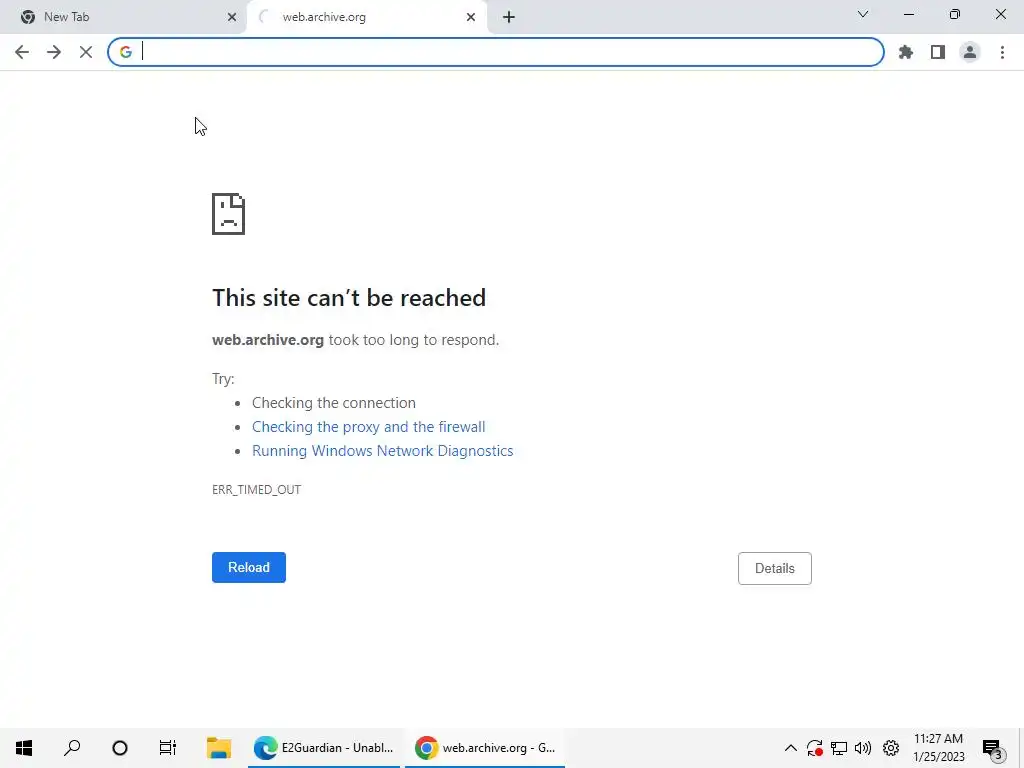Go forward using the browser forward arrow

click(x=54, y=52)
